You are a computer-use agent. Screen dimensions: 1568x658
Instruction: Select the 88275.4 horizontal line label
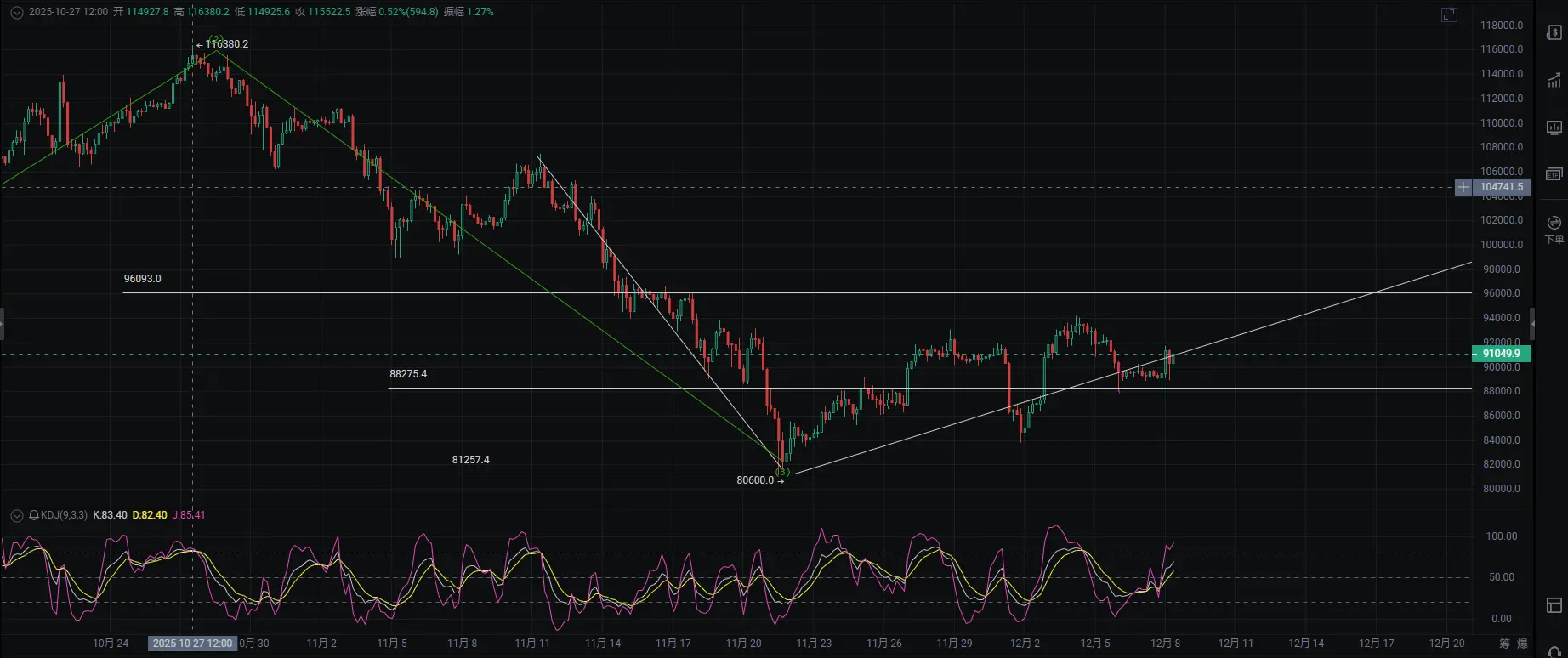coord(408,374)
